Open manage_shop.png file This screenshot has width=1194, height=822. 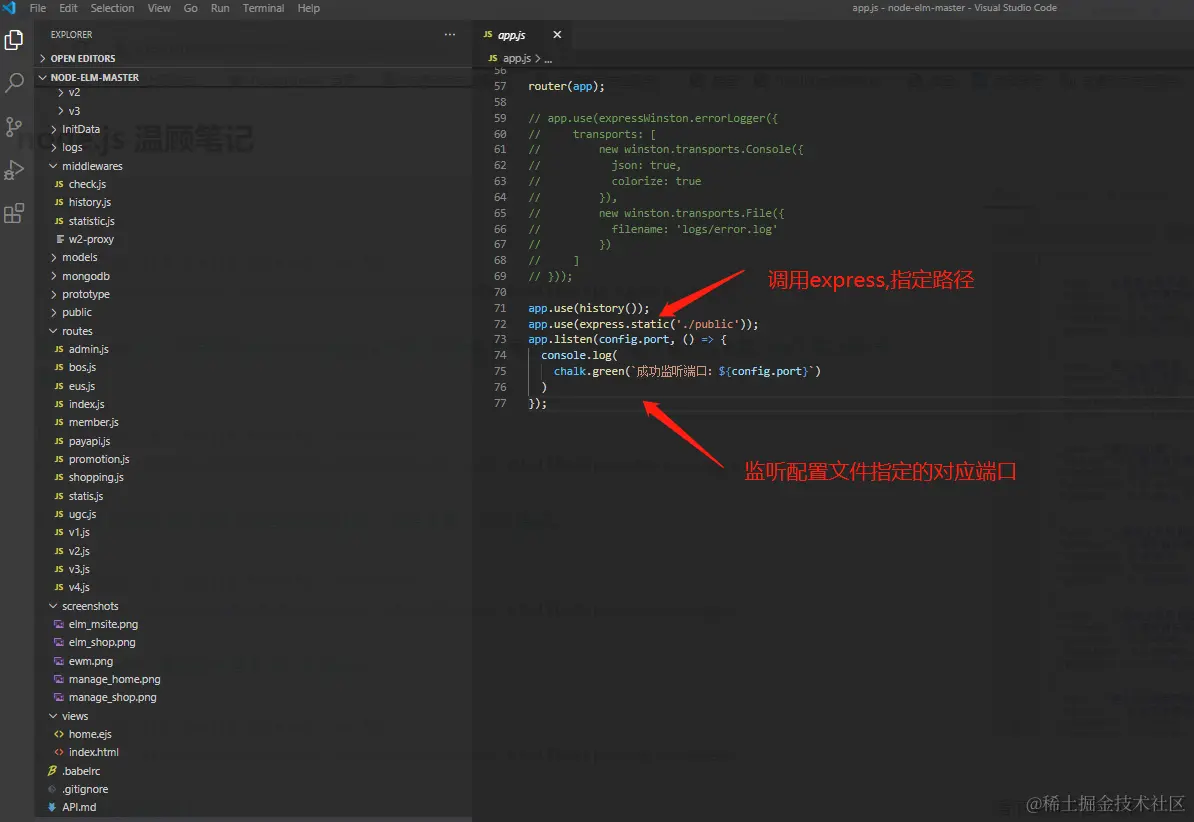point(113,698)
